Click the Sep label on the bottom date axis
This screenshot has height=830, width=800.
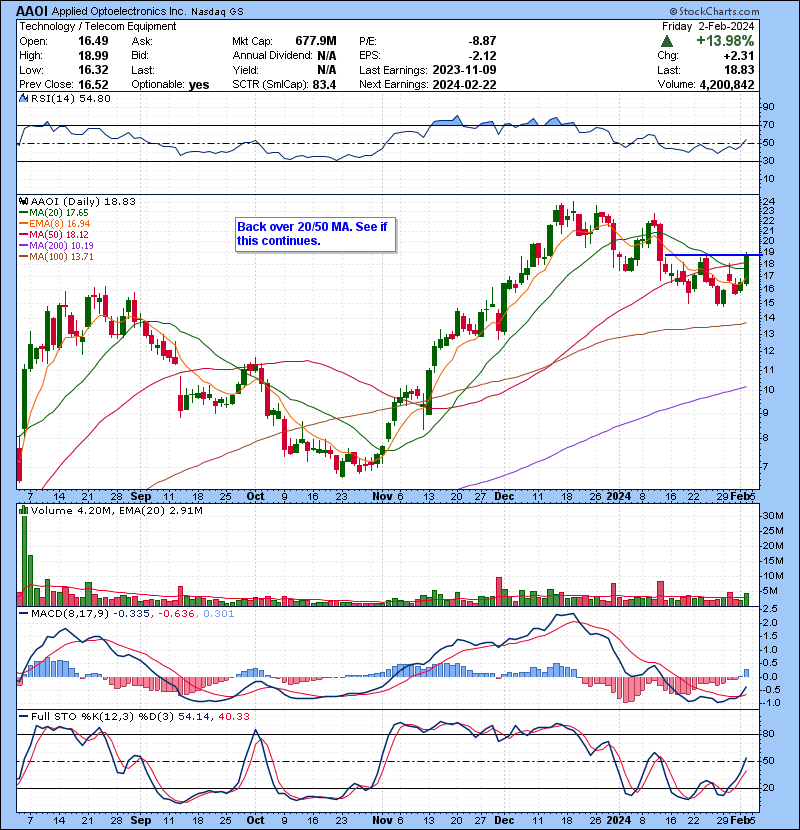(141, 820)
